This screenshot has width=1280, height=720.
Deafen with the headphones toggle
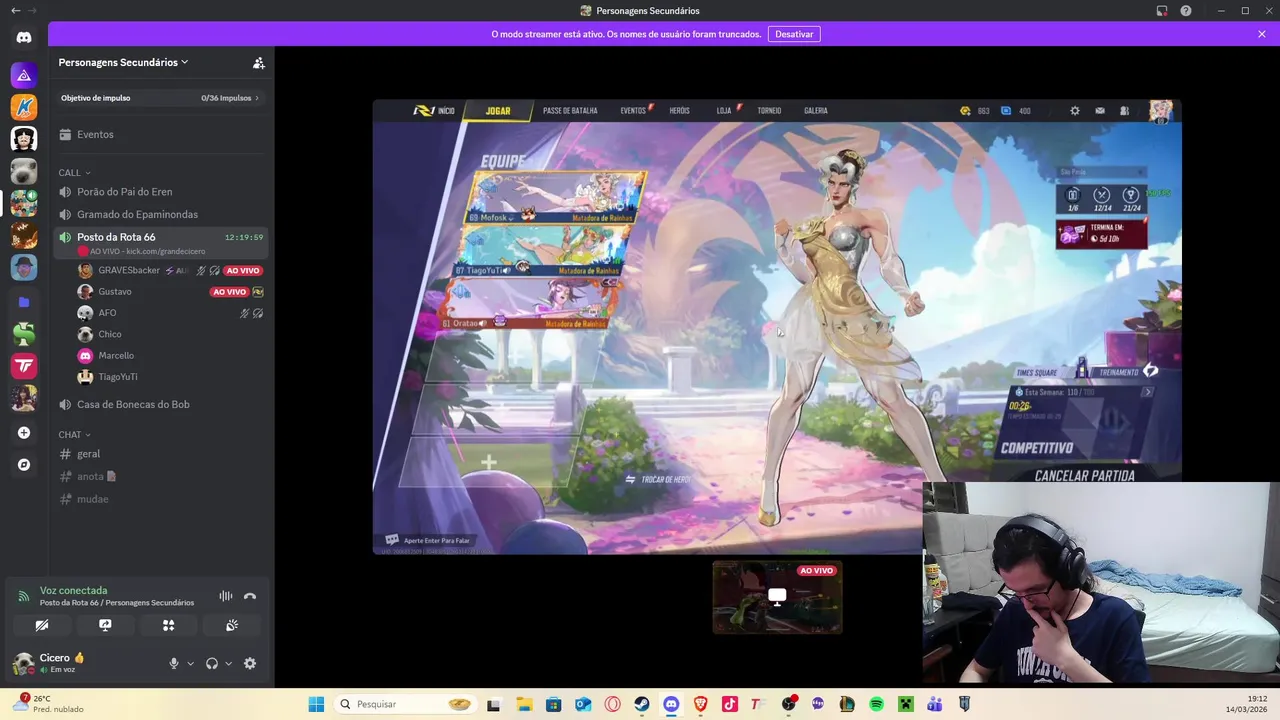pos(212,663)
